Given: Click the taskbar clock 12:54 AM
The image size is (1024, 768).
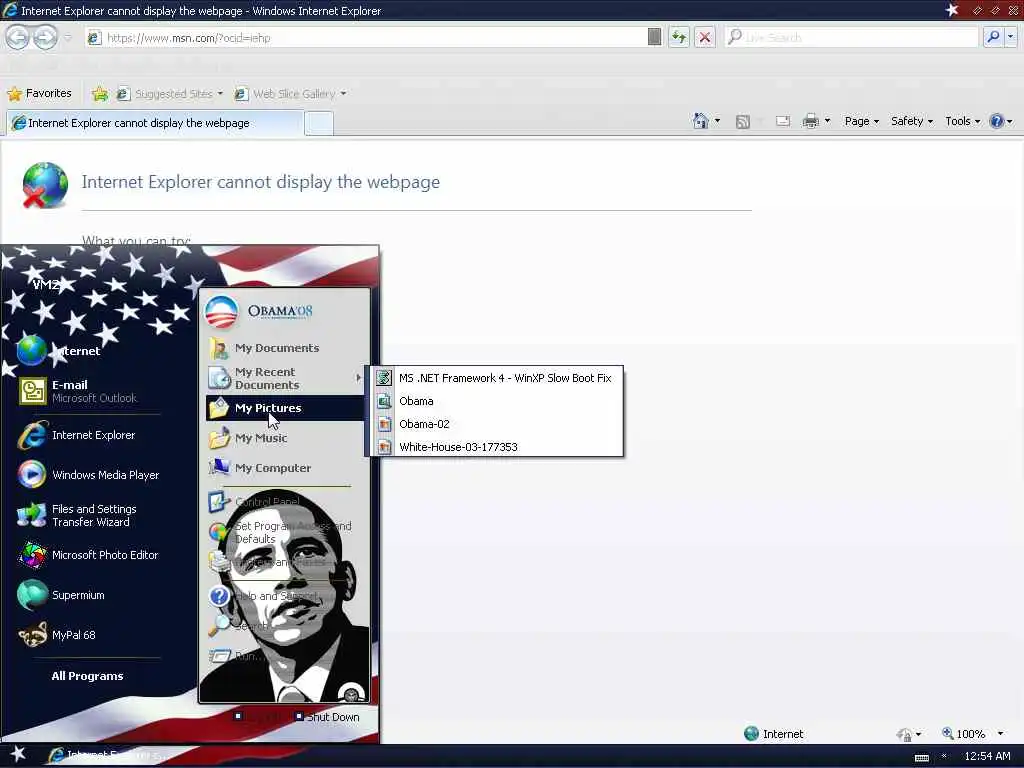Looking at the screenshot, I should 987,756.
